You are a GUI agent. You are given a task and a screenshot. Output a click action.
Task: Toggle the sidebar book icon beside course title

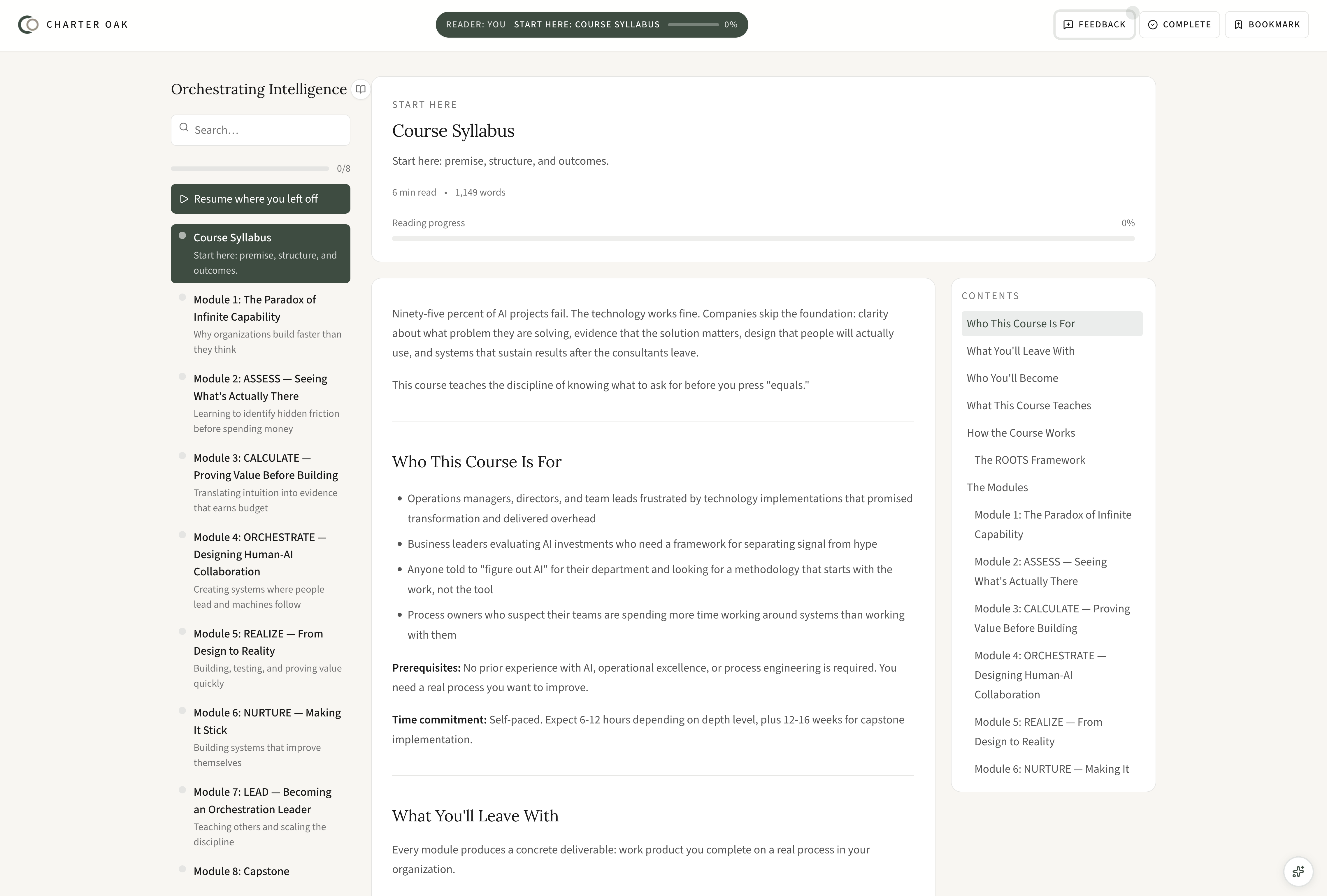click(x=360, y=89)
